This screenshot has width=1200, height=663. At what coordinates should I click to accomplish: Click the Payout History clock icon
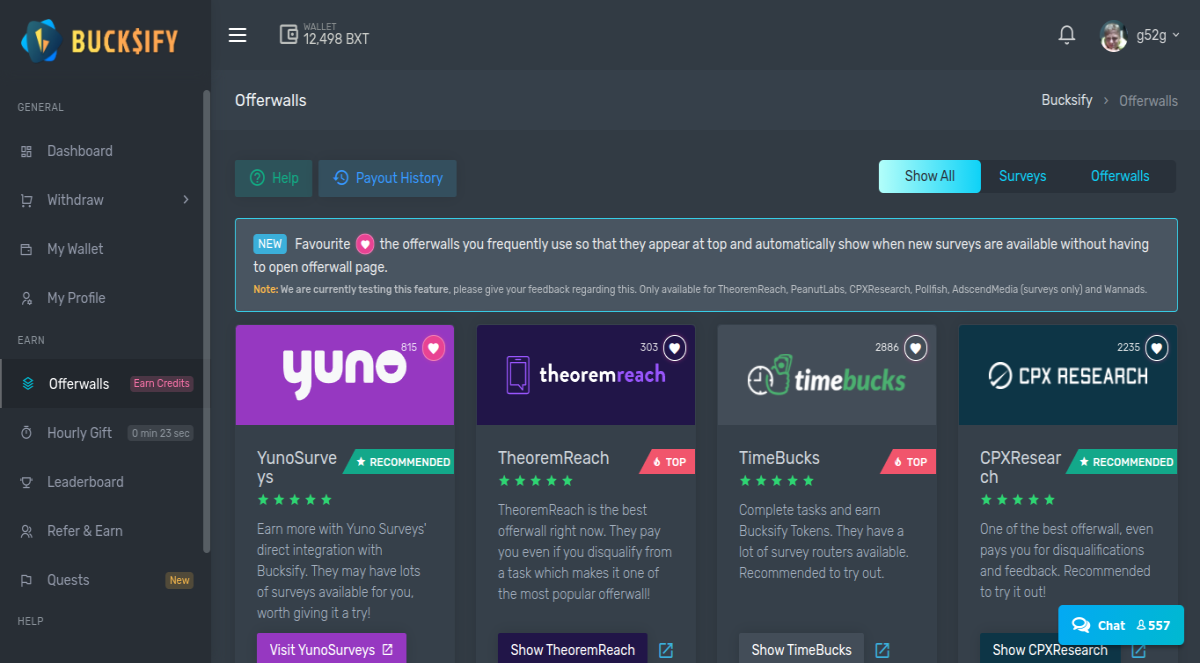tap(341, 178)
